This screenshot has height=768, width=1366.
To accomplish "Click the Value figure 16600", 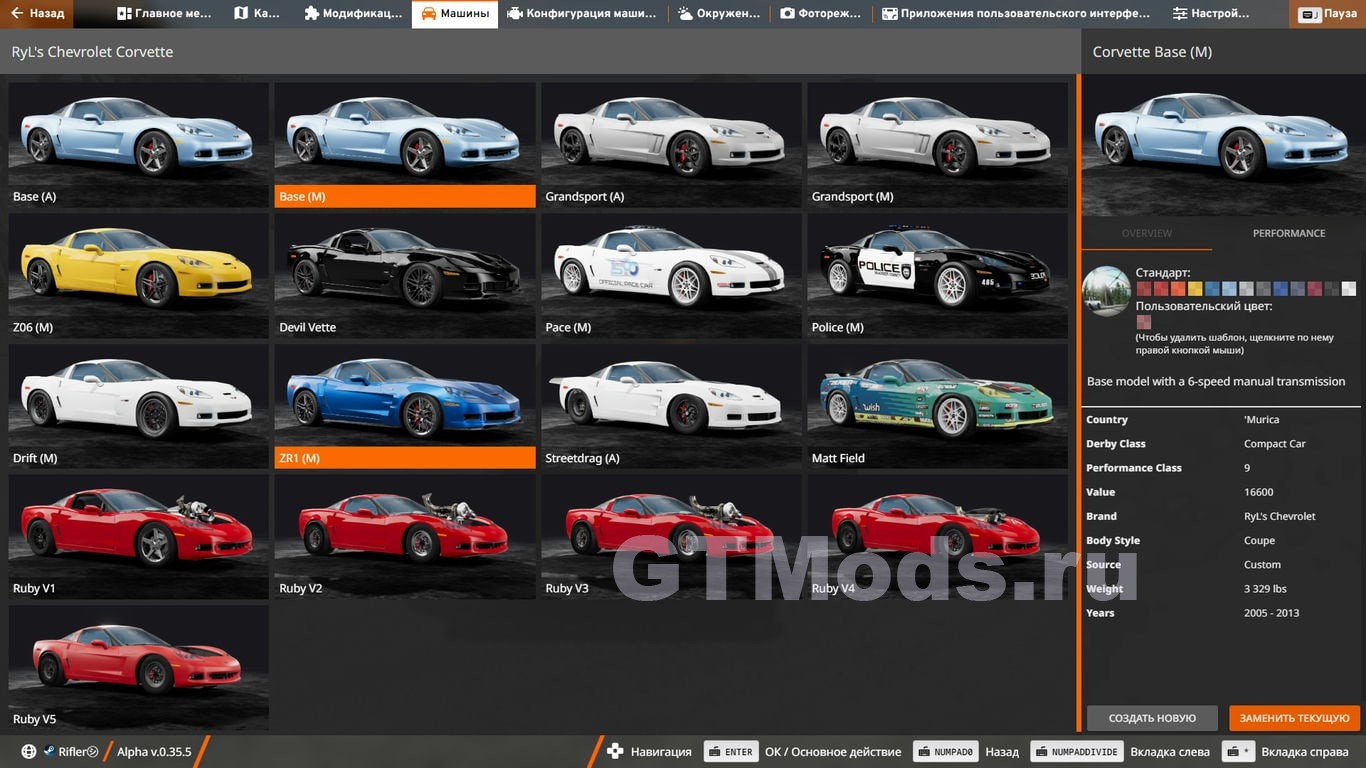I will 1259,492.
